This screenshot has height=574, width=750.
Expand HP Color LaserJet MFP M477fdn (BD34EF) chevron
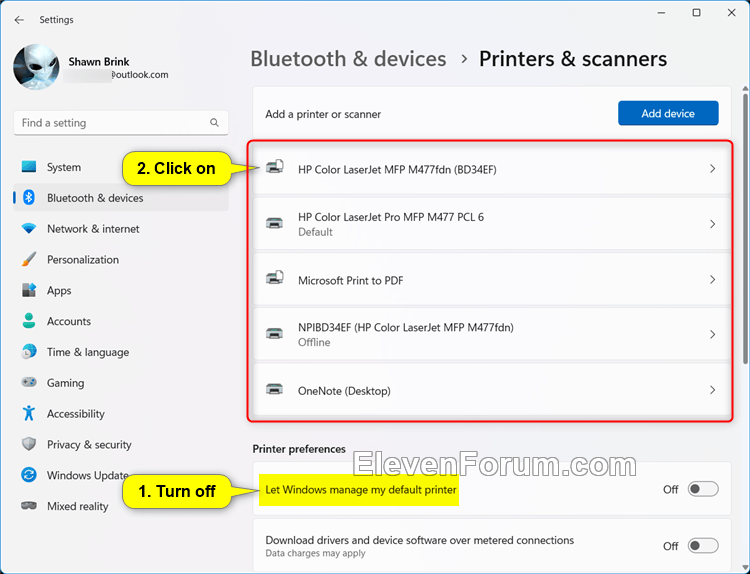[x=712, y=169]
